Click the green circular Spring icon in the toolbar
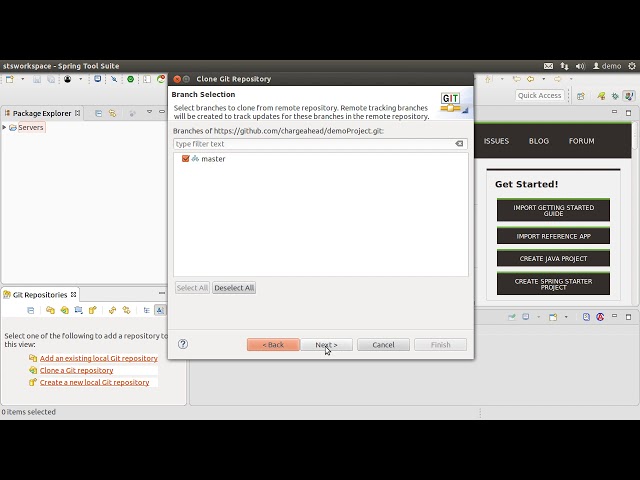Viewport: 640px width, 480px height. pyautogui.click(x=131, y=79)
